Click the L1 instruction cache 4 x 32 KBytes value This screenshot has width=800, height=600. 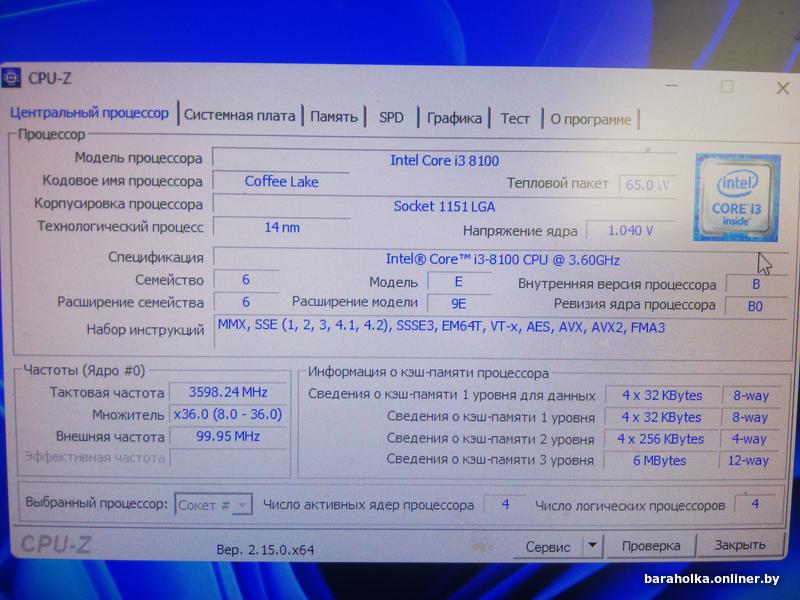[661, 417]
